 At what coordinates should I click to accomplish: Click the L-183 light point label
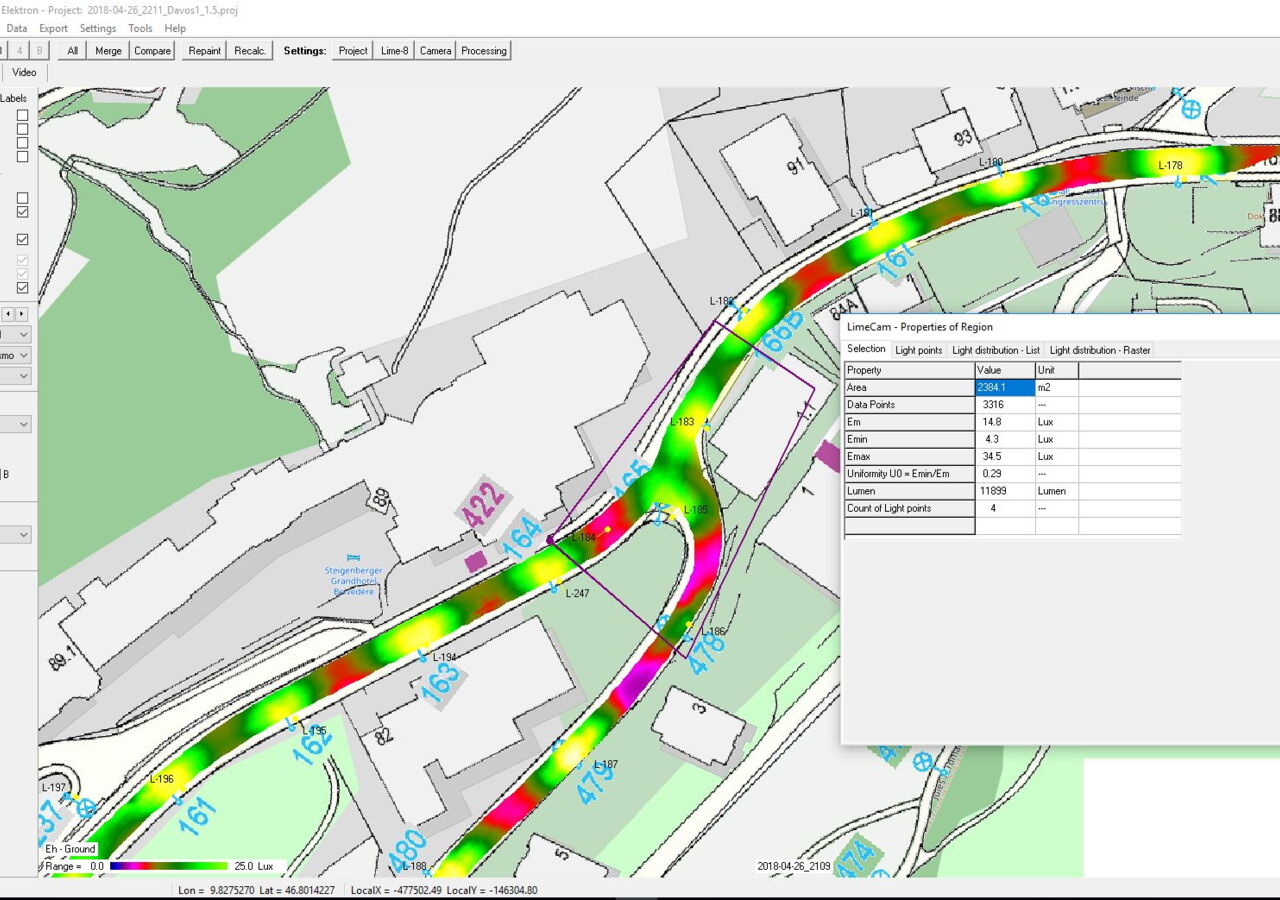pyautogui.click(x=681, y=422)
